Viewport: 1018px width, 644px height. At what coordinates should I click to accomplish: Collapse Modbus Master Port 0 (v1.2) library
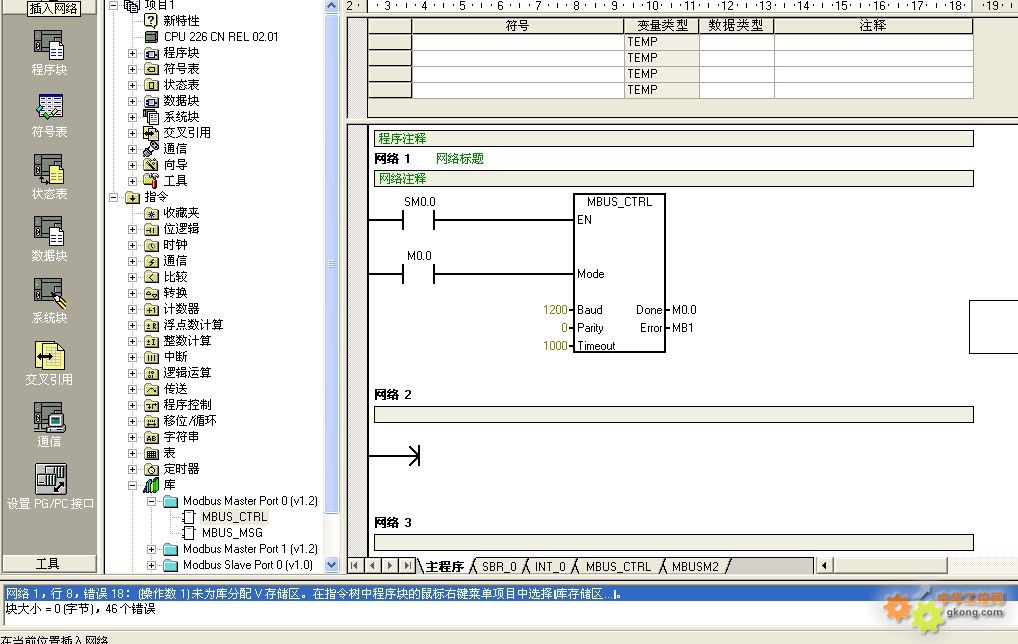pyautogui.click(x=151, y=501)
